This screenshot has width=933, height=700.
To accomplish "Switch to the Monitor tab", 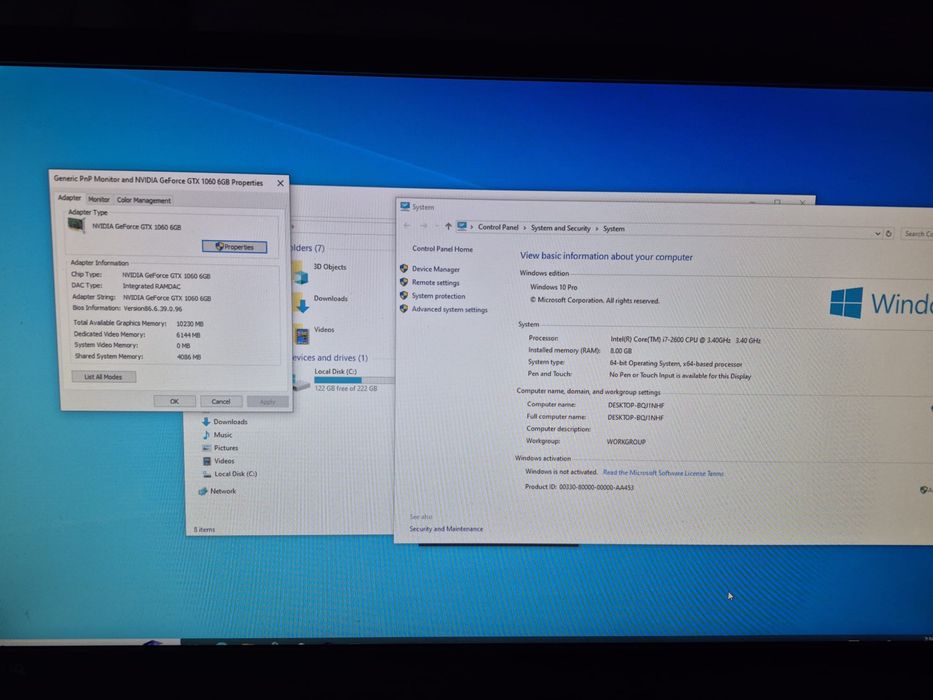I will 99,199.
